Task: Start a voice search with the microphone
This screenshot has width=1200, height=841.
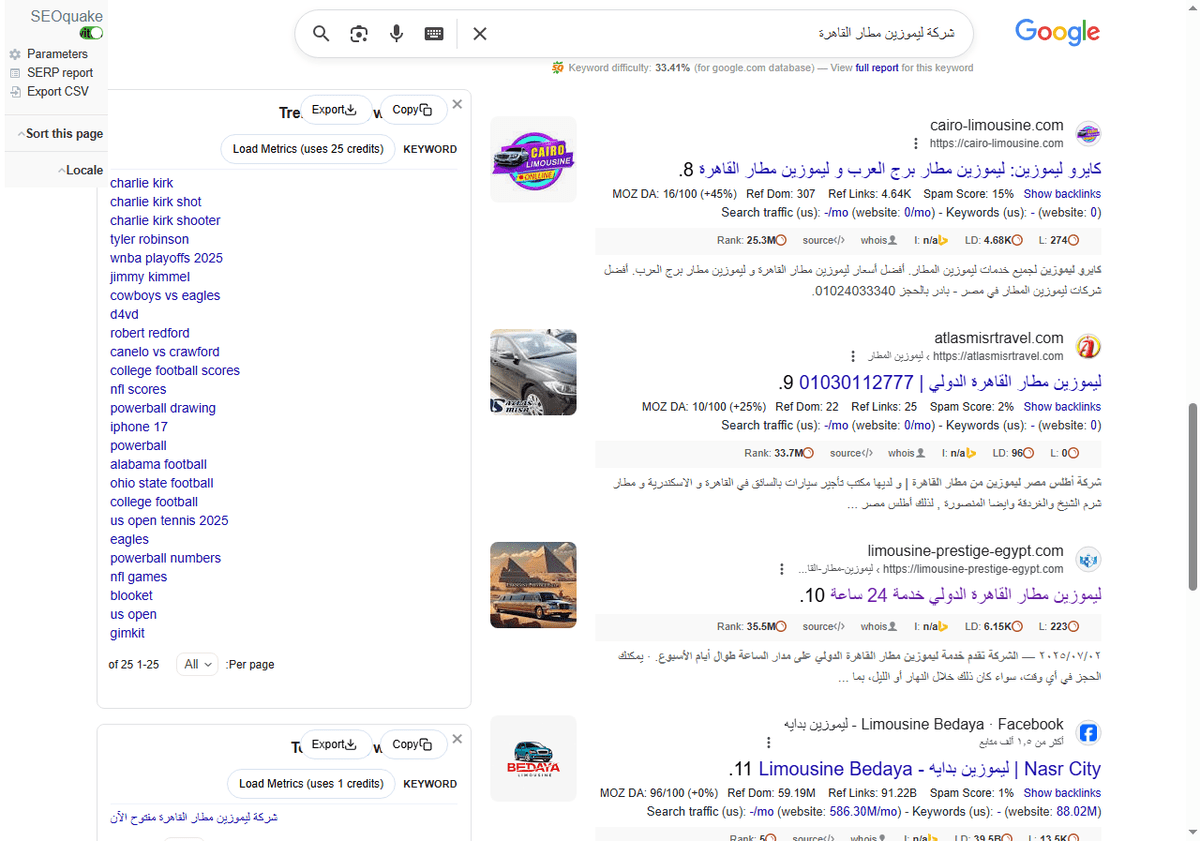Action: 396,33
